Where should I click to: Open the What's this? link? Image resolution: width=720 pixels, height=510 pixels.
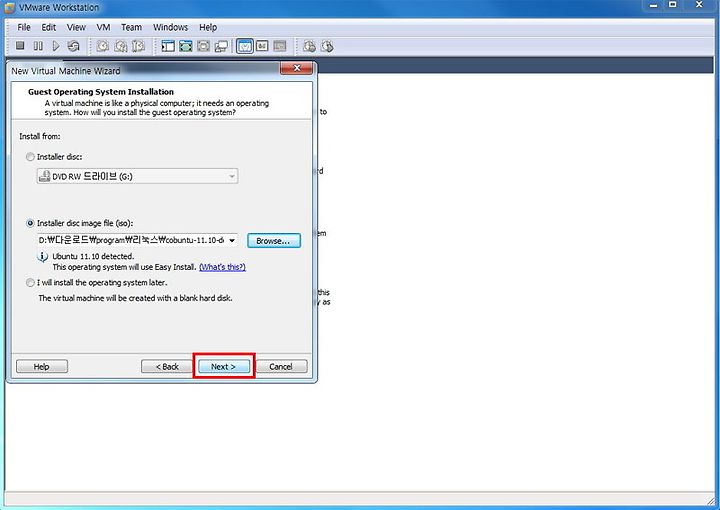coord(222,267)
